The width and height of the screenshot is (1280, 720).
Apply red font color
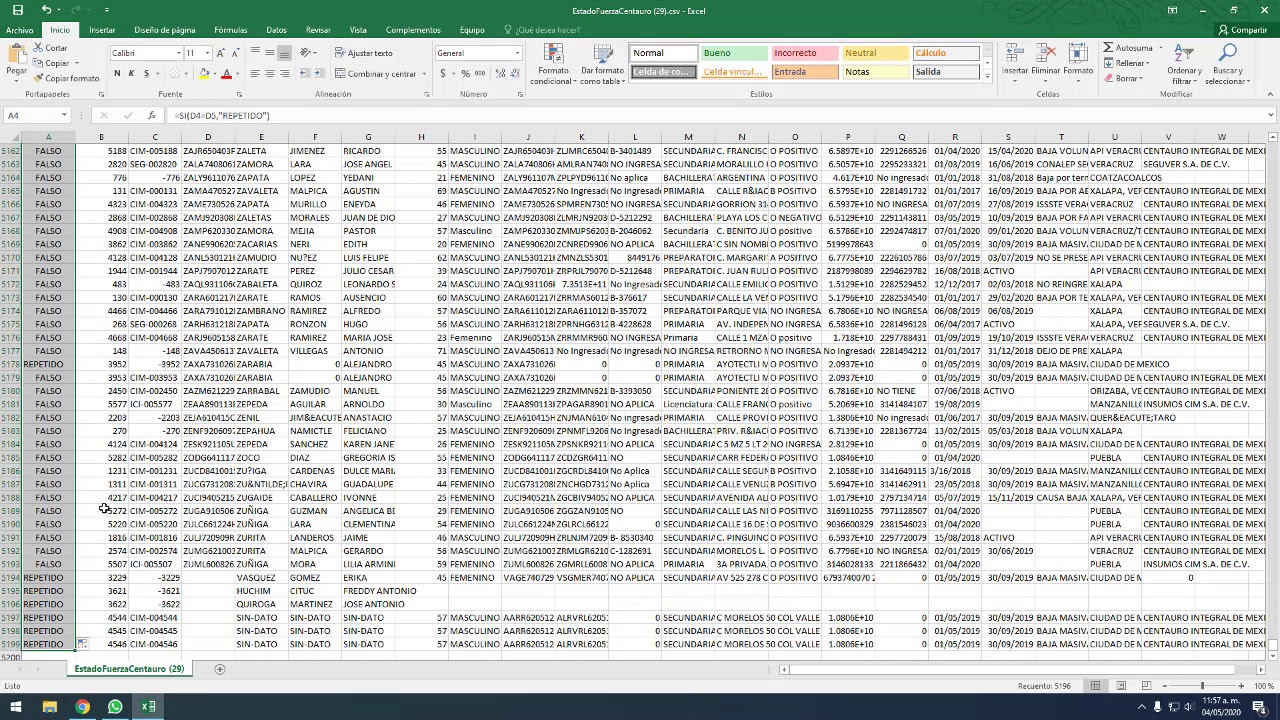226,73
